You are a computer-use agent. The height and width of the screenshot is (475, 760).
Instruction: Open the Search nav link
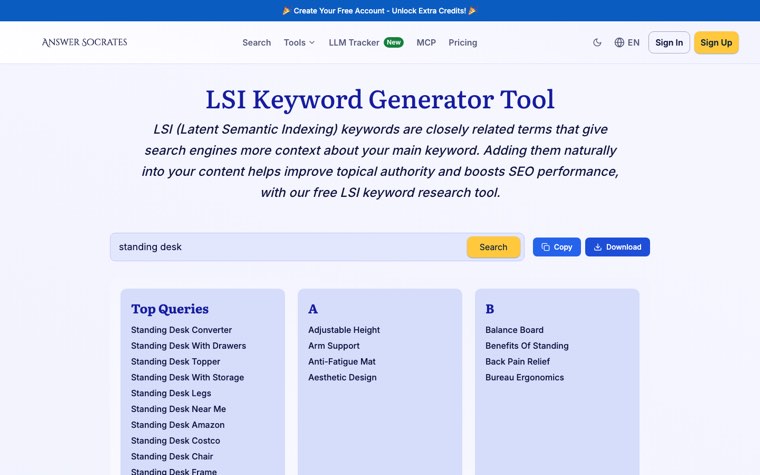[x=256, y=43]
